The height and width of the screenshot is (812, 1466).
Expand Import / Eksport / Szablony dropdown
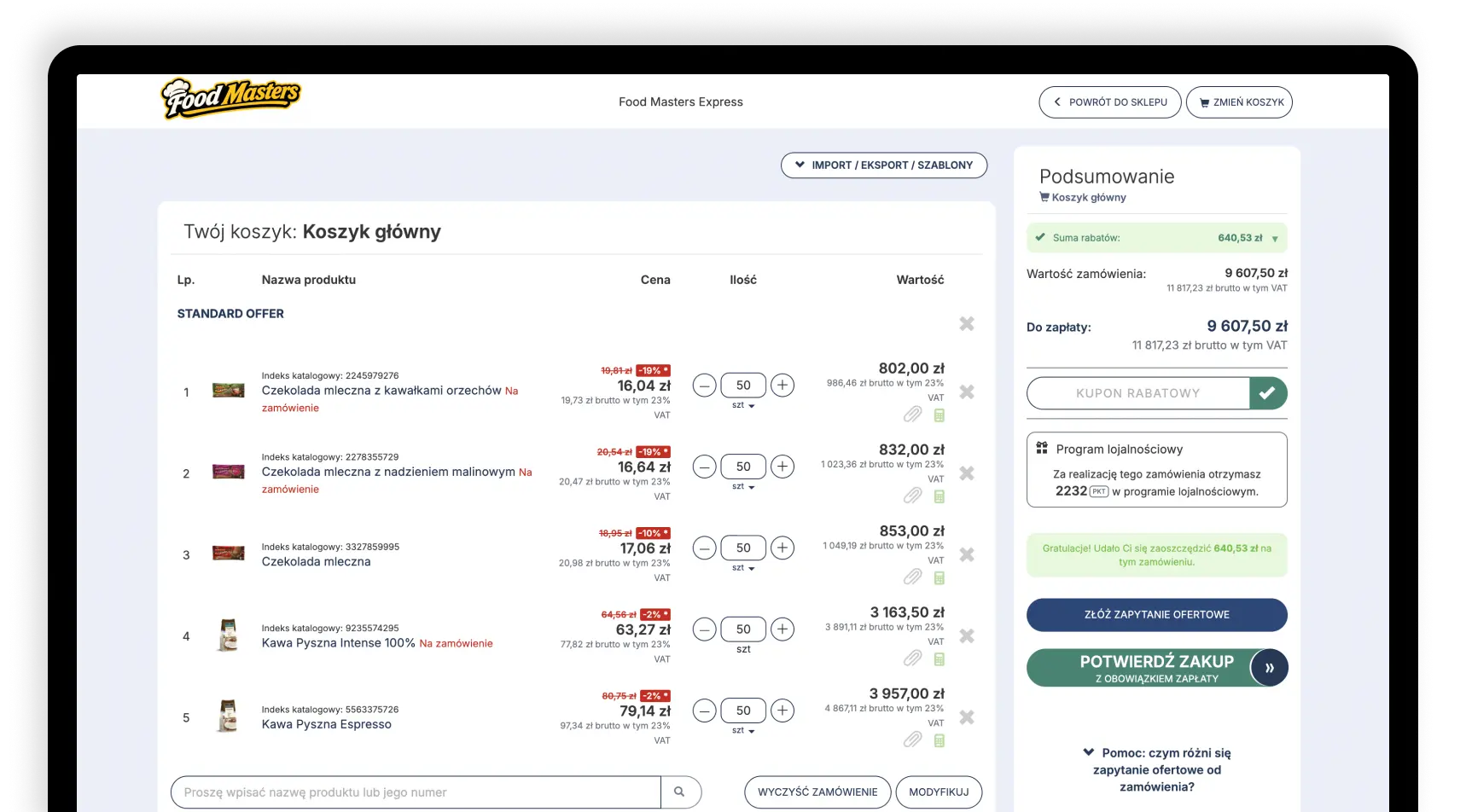883,165
